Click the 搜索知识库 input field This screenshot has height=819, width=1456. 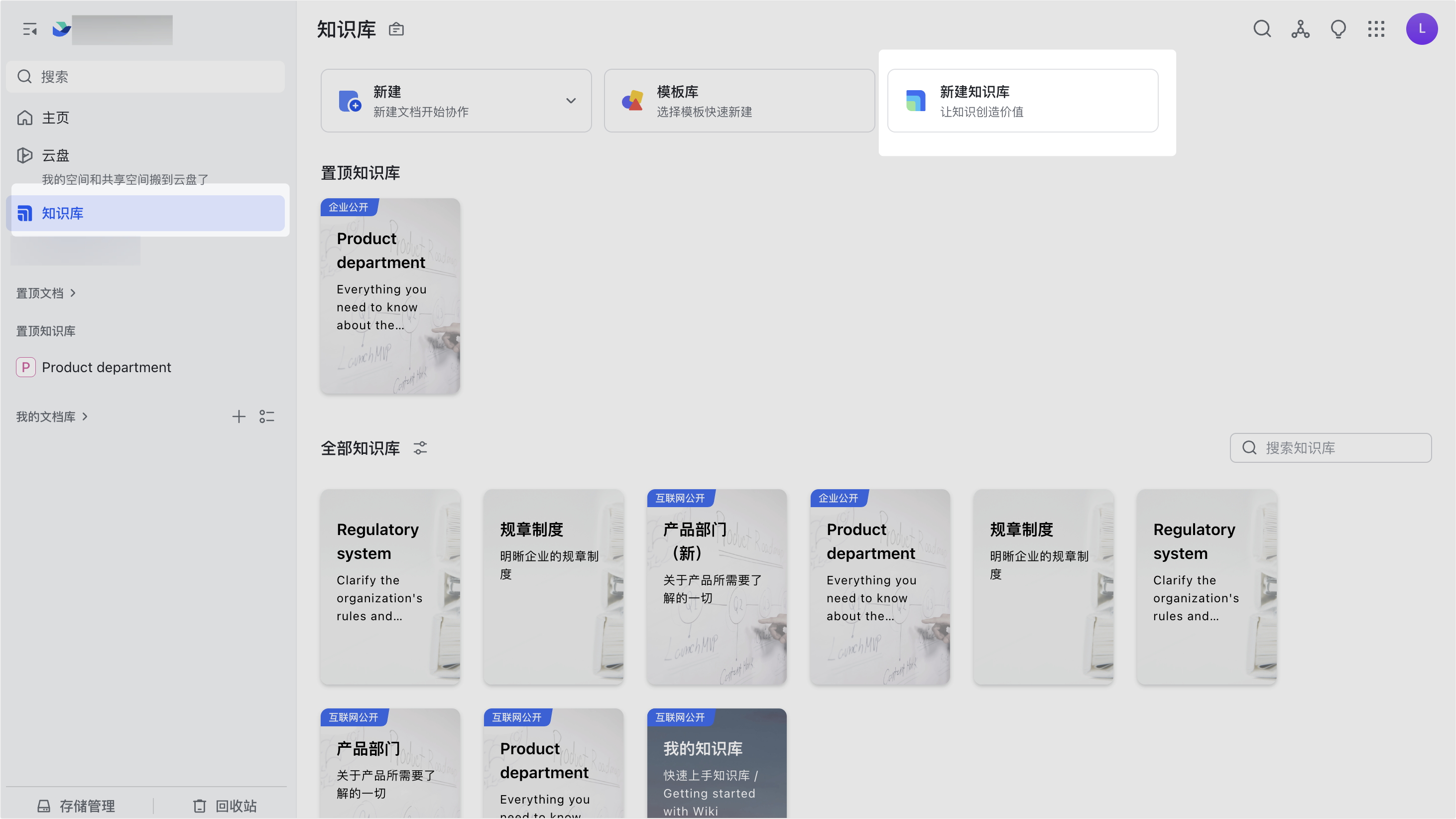1331,448
